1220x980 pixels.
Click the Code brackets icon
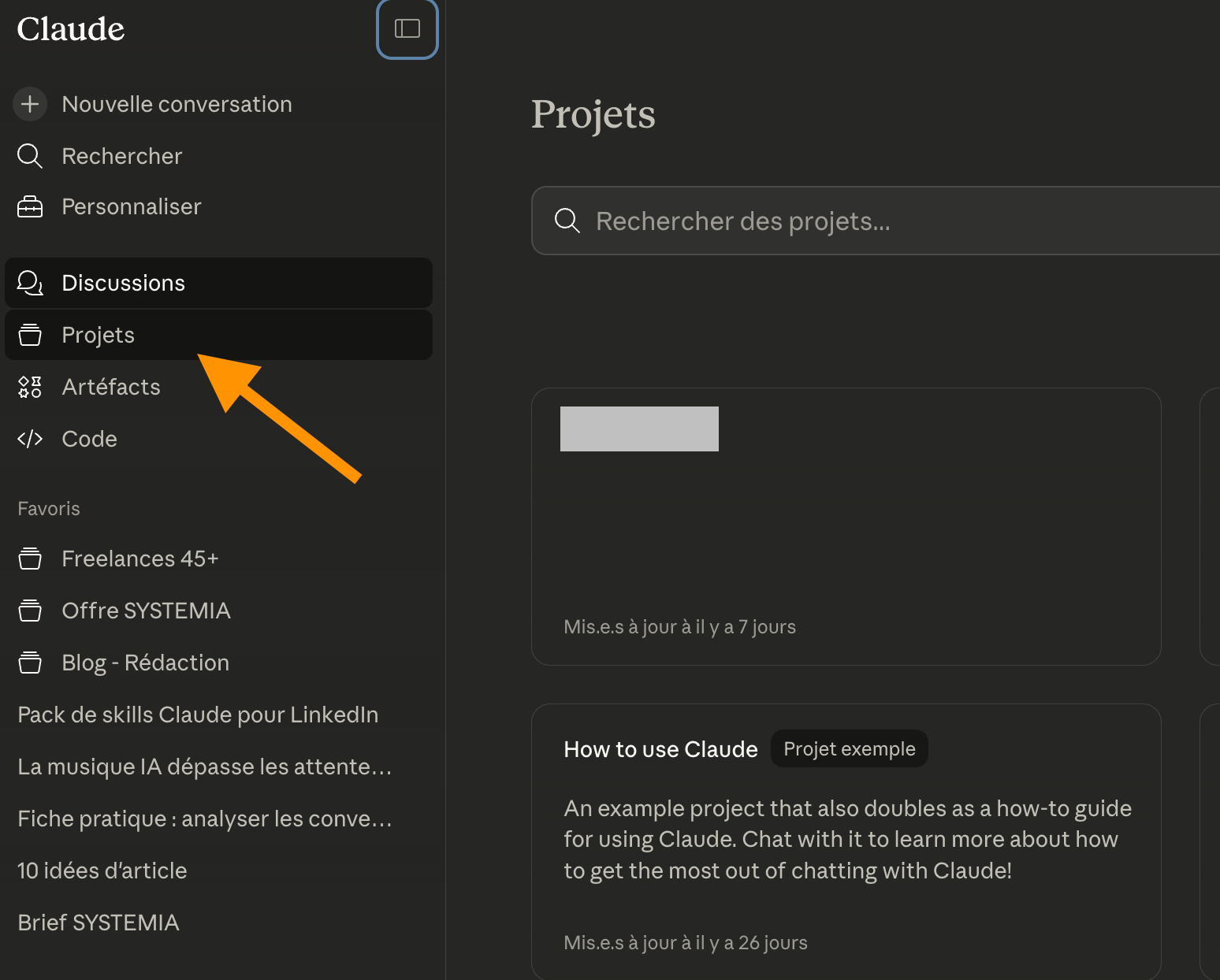pos(30,439)
